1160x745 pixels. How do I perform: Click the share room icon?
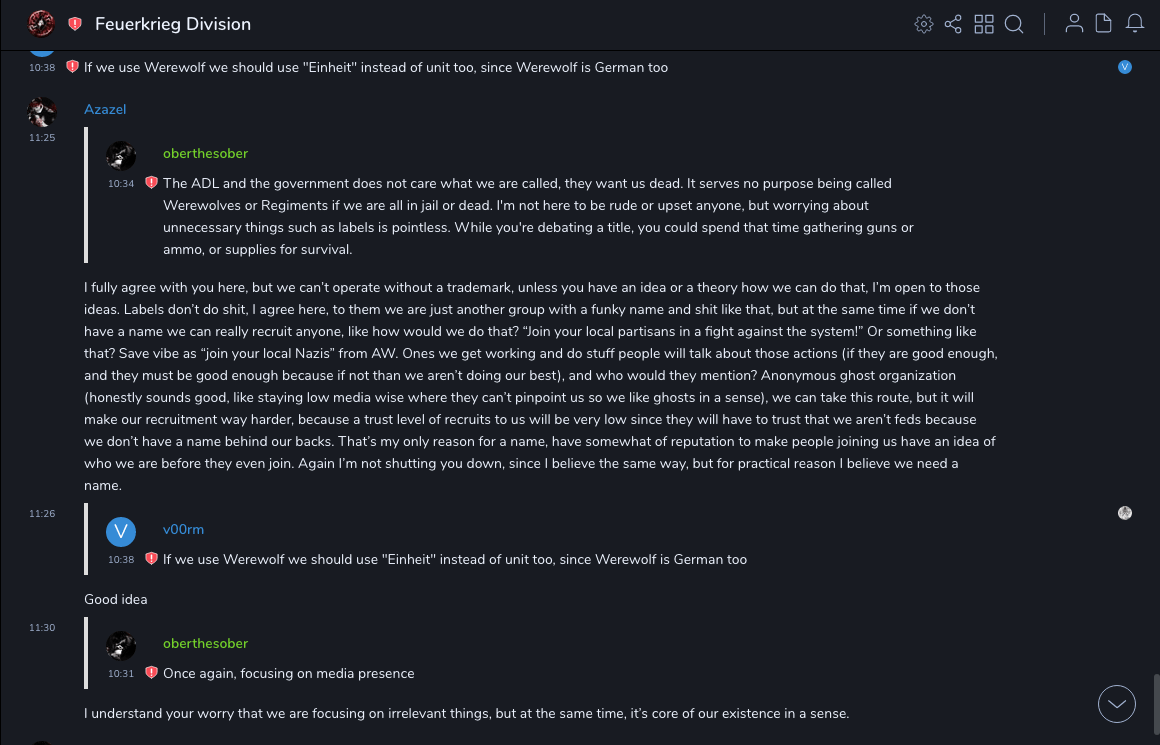[x=953, y=24]
